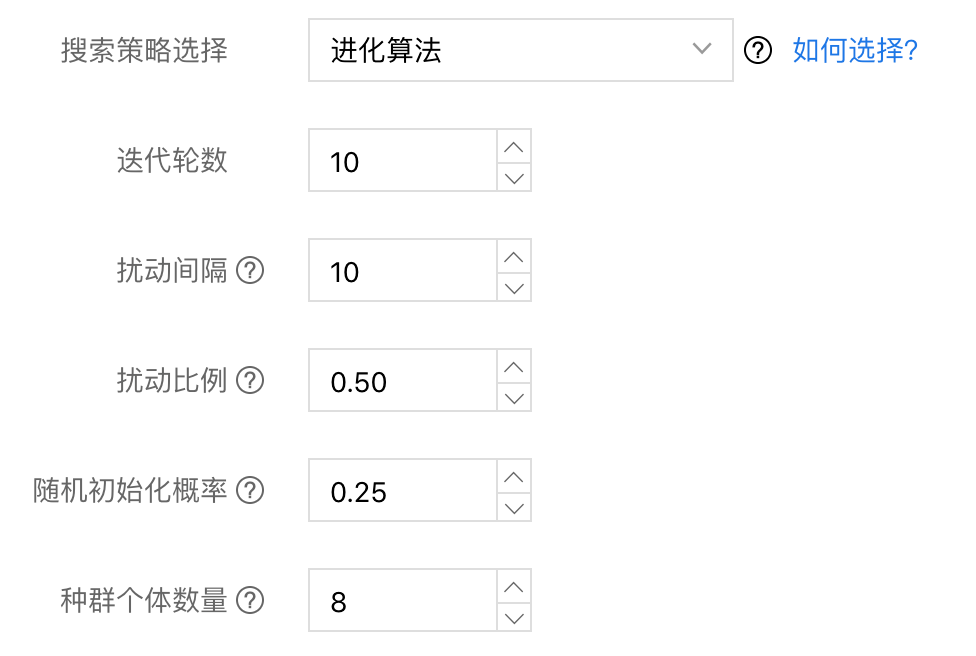Increase the 随机初始化概率 value
This screenshot has height=656, width=976.
tap(514, 476)
